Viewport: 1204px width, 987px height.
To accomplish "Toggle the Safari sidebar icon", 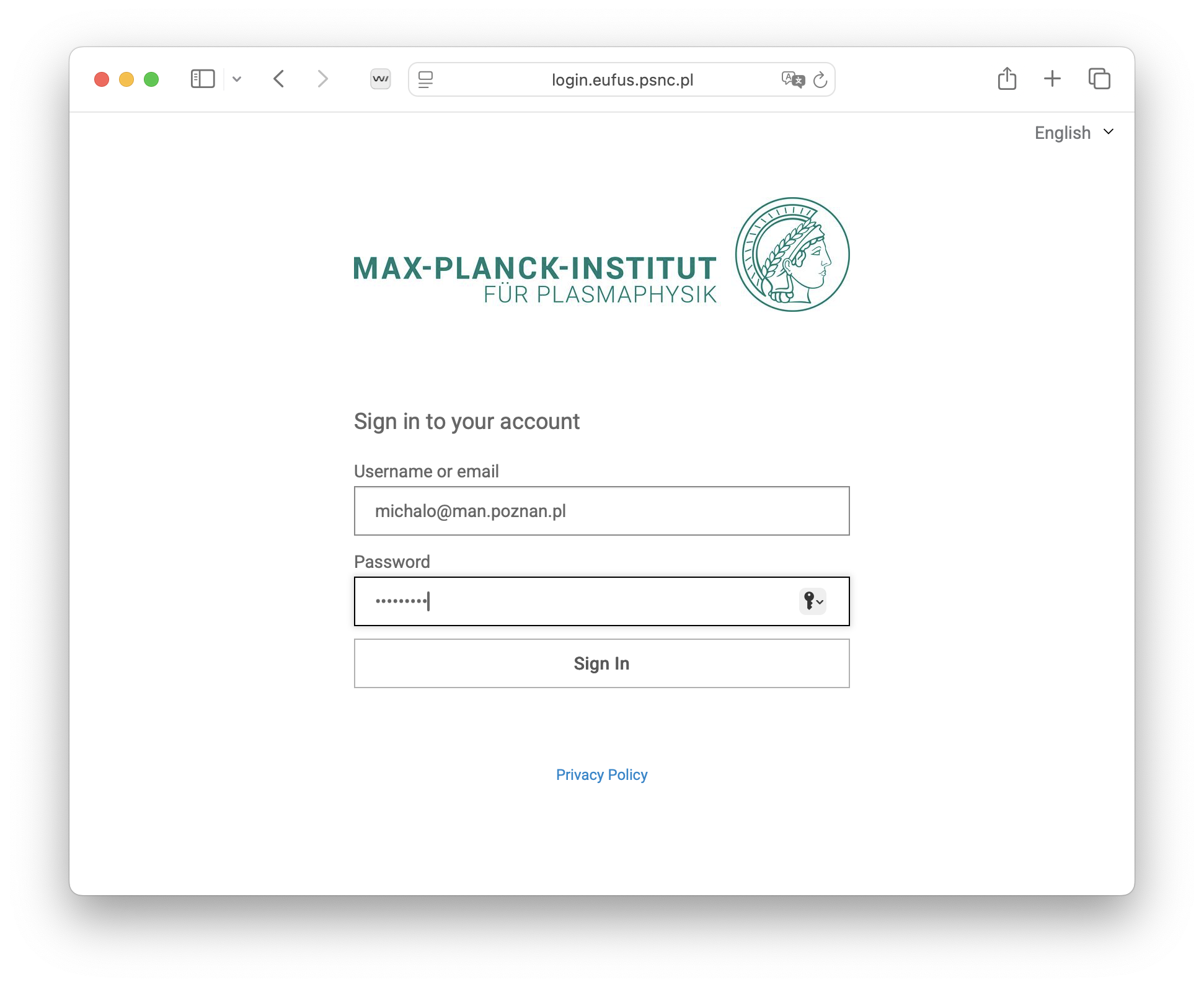I will tap(203, 79).
